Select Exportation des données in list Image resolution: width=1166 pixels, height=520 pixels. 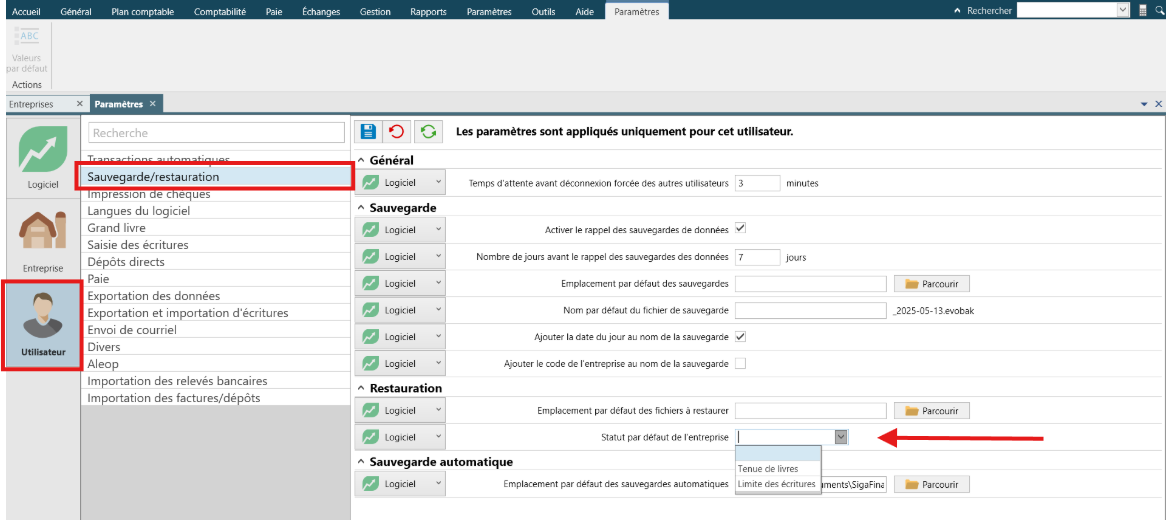click(215, 296)
